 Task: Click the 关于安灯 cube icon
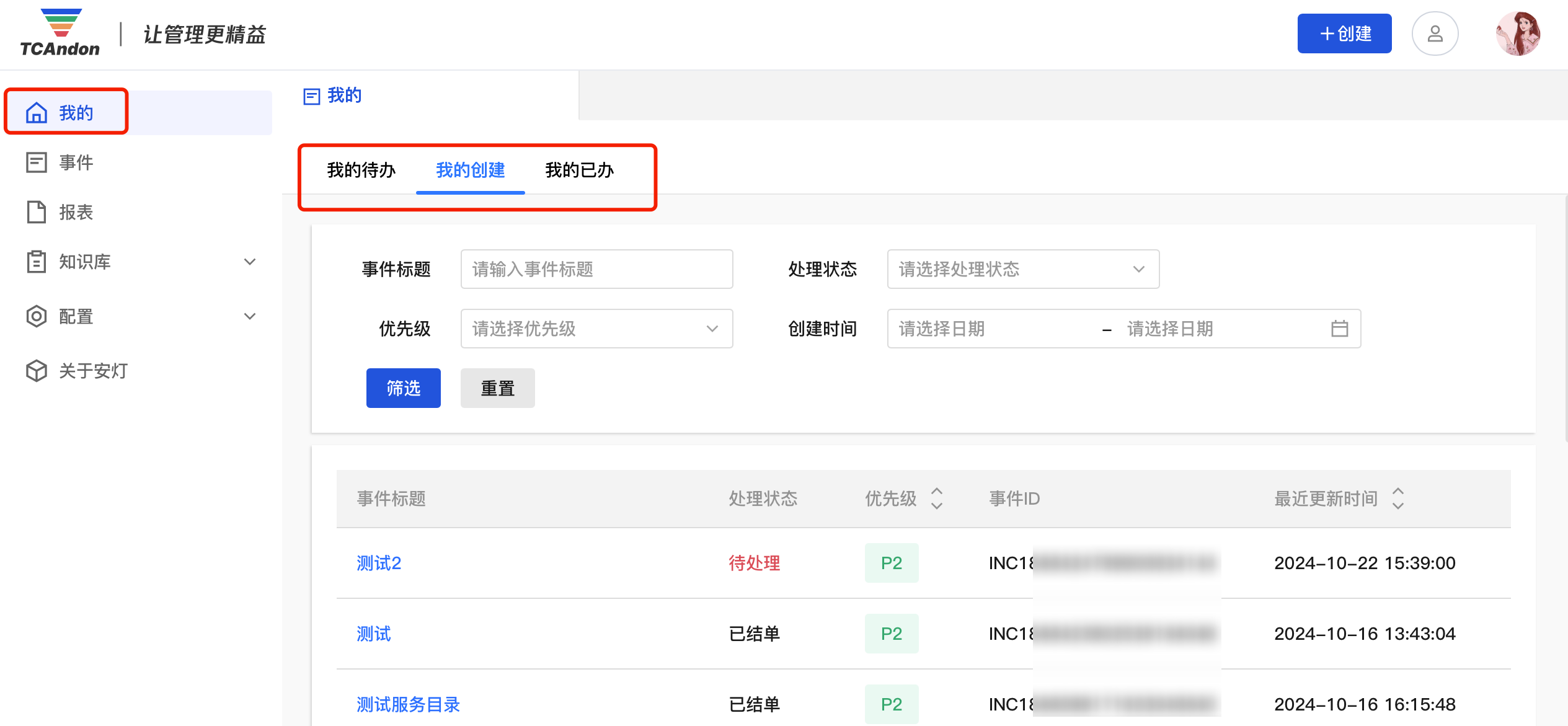coord(37,371)
